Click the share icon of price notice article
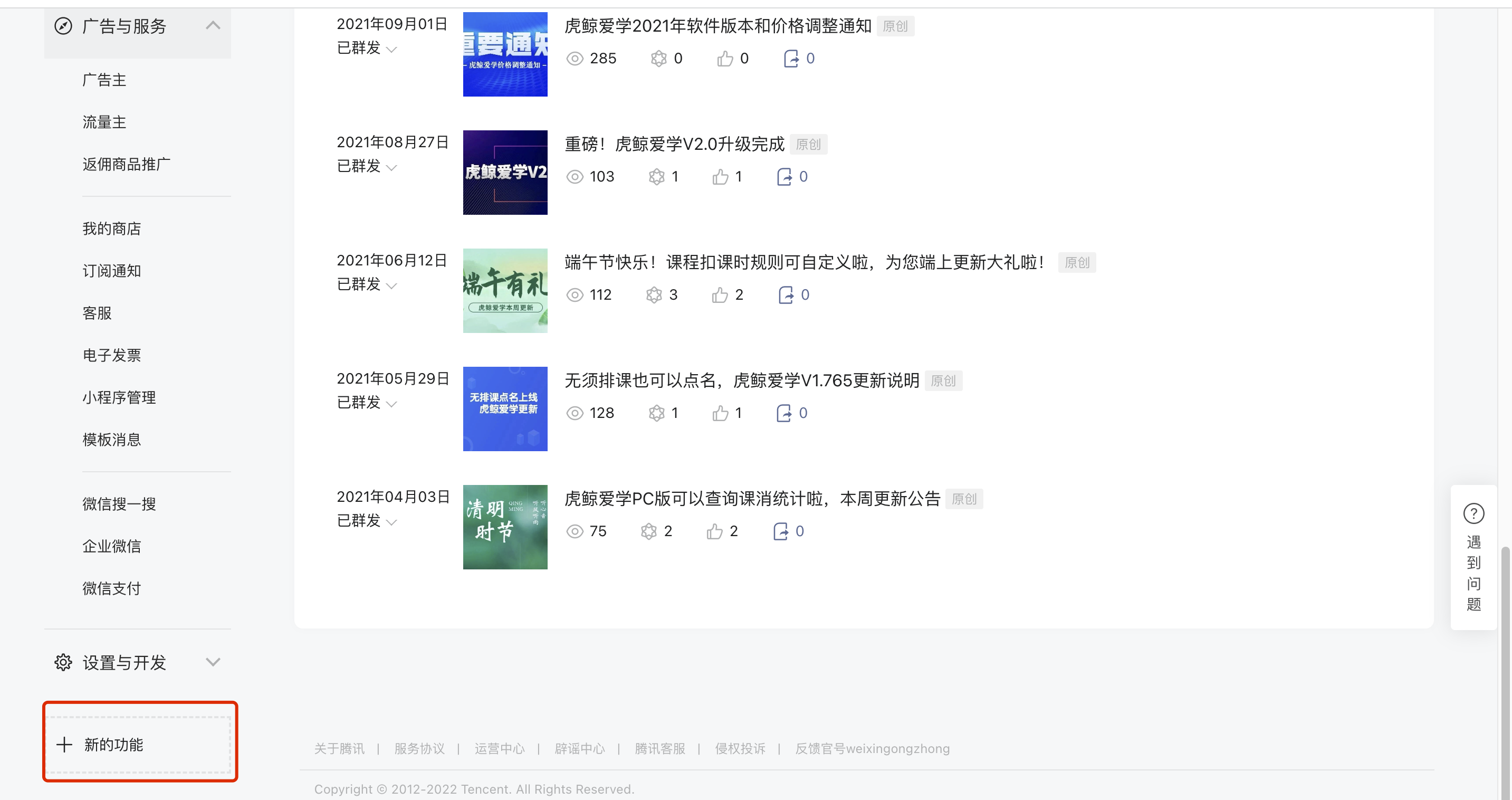 tap(791, 58)
